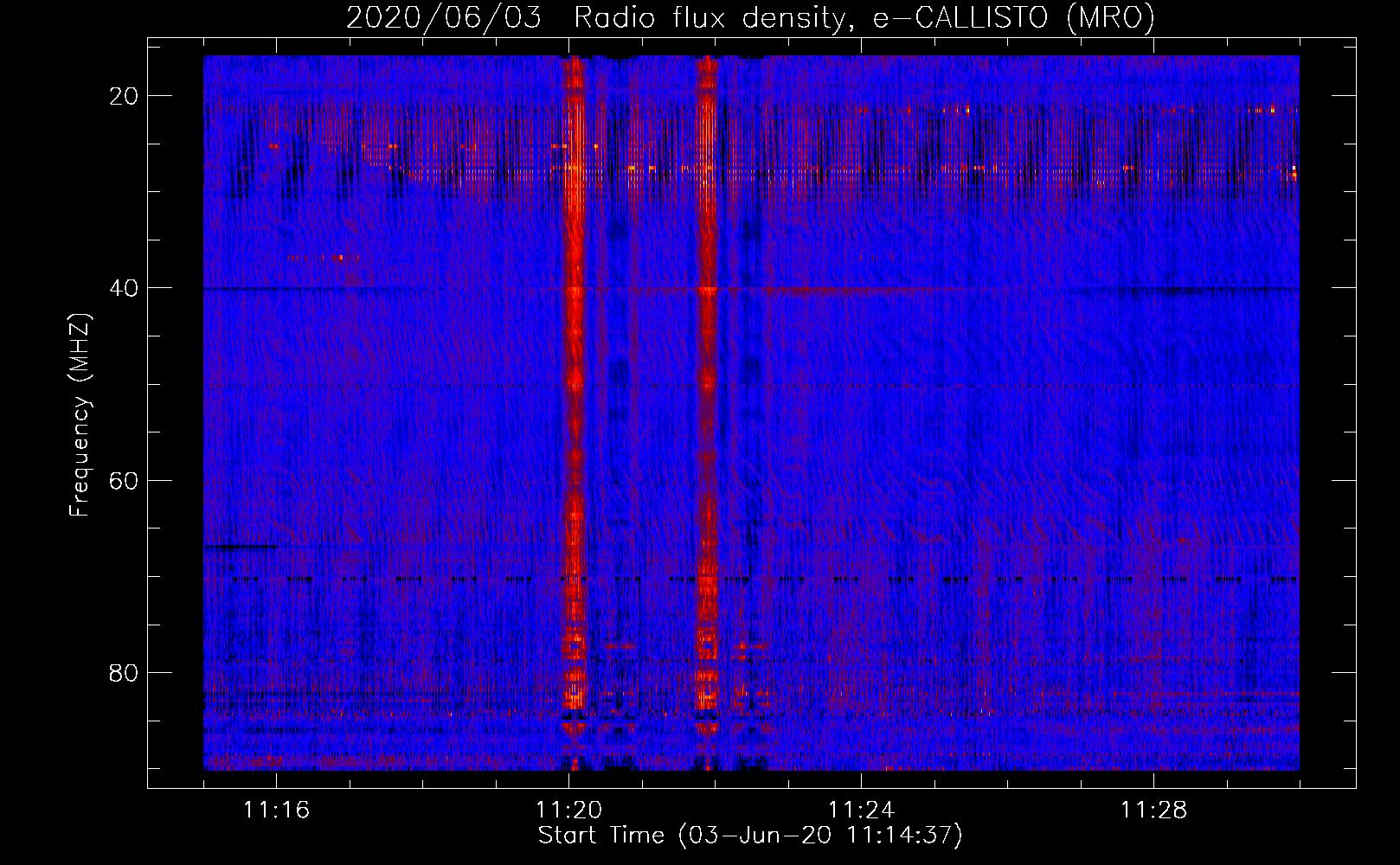Click the '11:16' time tick label
This screenshot has height=865, width=1400.
click(x=277, y=810)
